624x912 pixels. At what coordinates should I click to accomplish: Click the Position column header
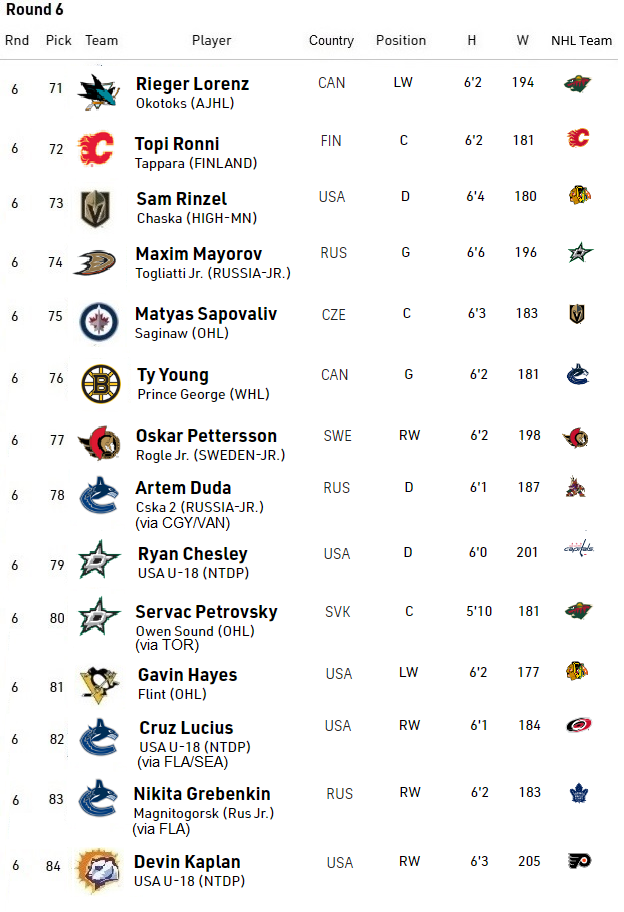tap(401, 41)
